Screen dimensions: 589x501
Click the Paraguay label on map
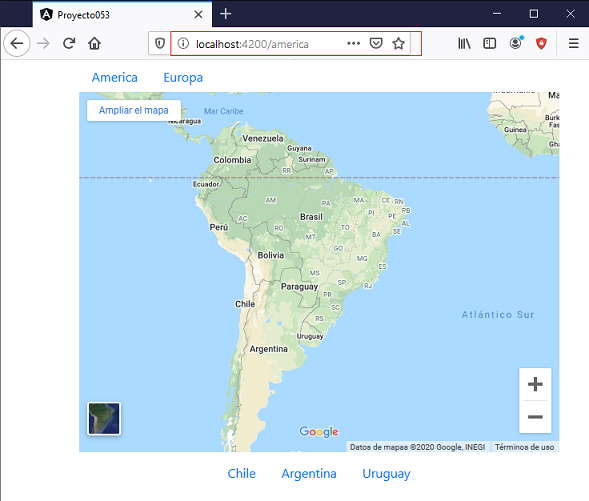click(x=299, y=287)
